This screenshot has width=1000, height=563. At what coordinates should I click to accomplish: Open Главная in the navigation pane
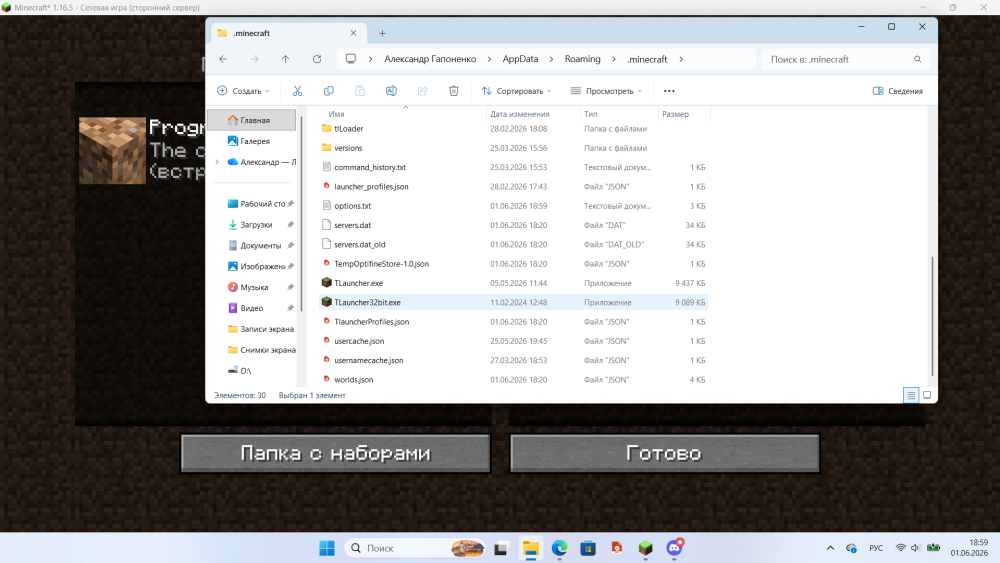(x=252, y=120)
